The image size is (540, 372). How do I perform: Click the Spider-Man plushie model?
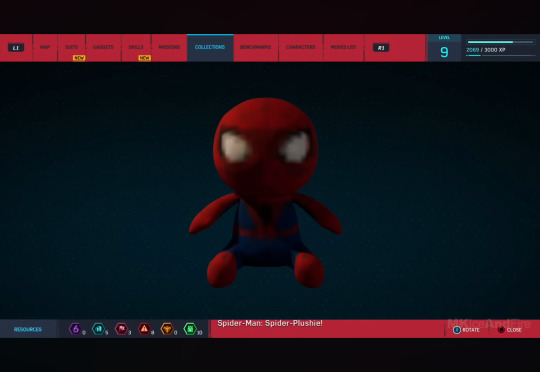click(266, 193)
